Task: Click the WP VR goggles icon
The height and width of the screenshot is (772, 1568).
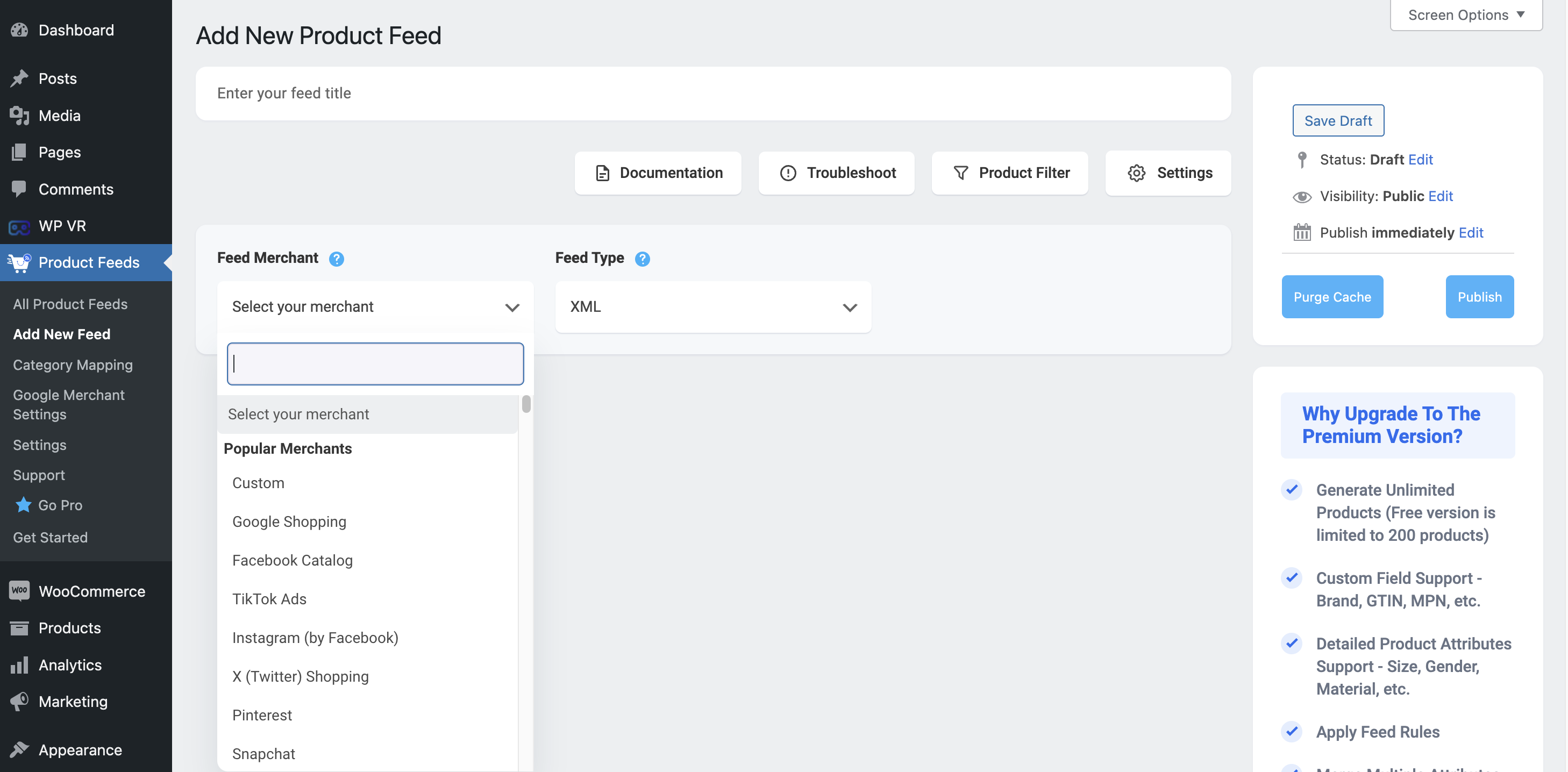Action: click(19, 227)
